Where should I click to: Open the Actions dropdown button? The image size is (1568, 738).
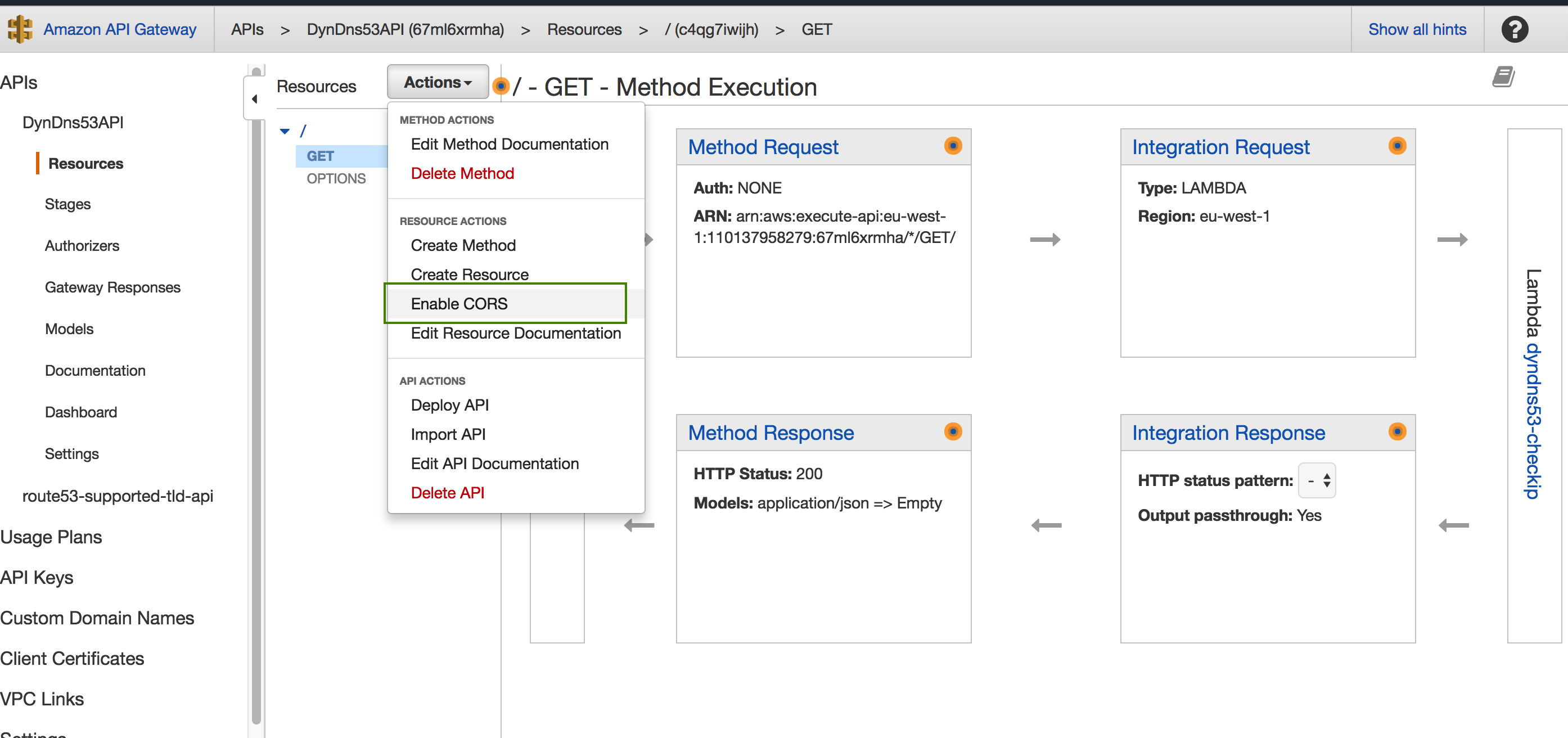437,82
